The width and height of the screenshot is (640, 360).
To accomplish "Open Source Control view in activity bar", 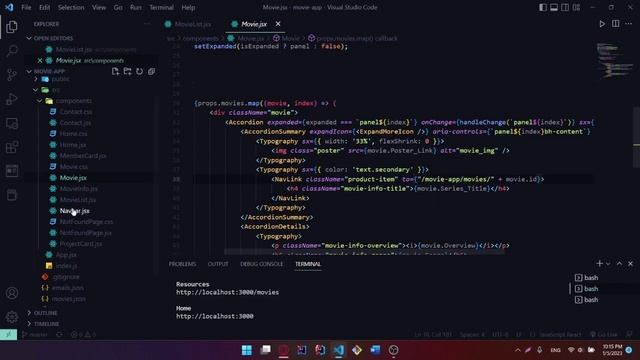I will point(12,75).
